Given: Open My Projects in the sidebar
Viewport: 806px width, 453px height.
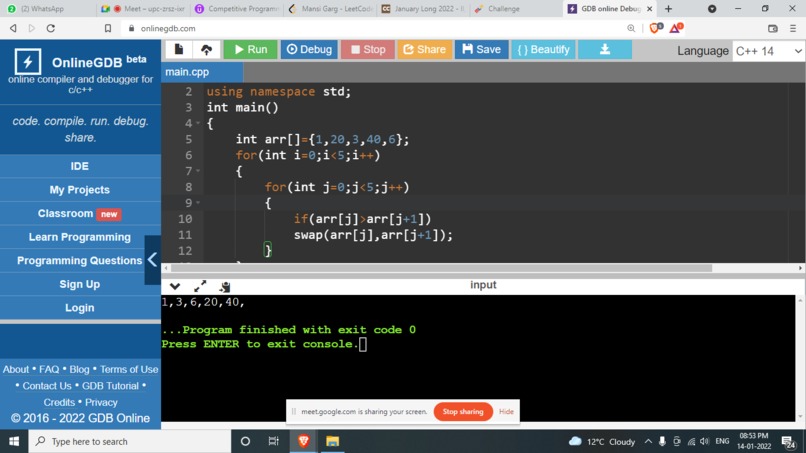Looking at the screenshot, I should tap(80, 190).
